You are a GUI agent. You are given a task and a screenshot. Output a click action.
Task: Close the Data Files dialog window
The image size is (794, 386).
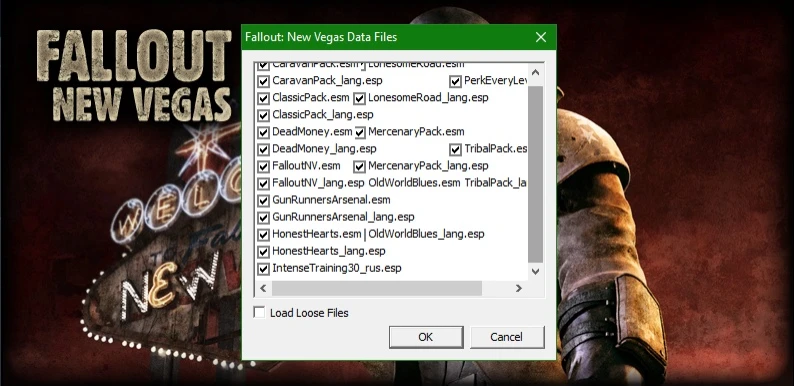tap(541, 37)
